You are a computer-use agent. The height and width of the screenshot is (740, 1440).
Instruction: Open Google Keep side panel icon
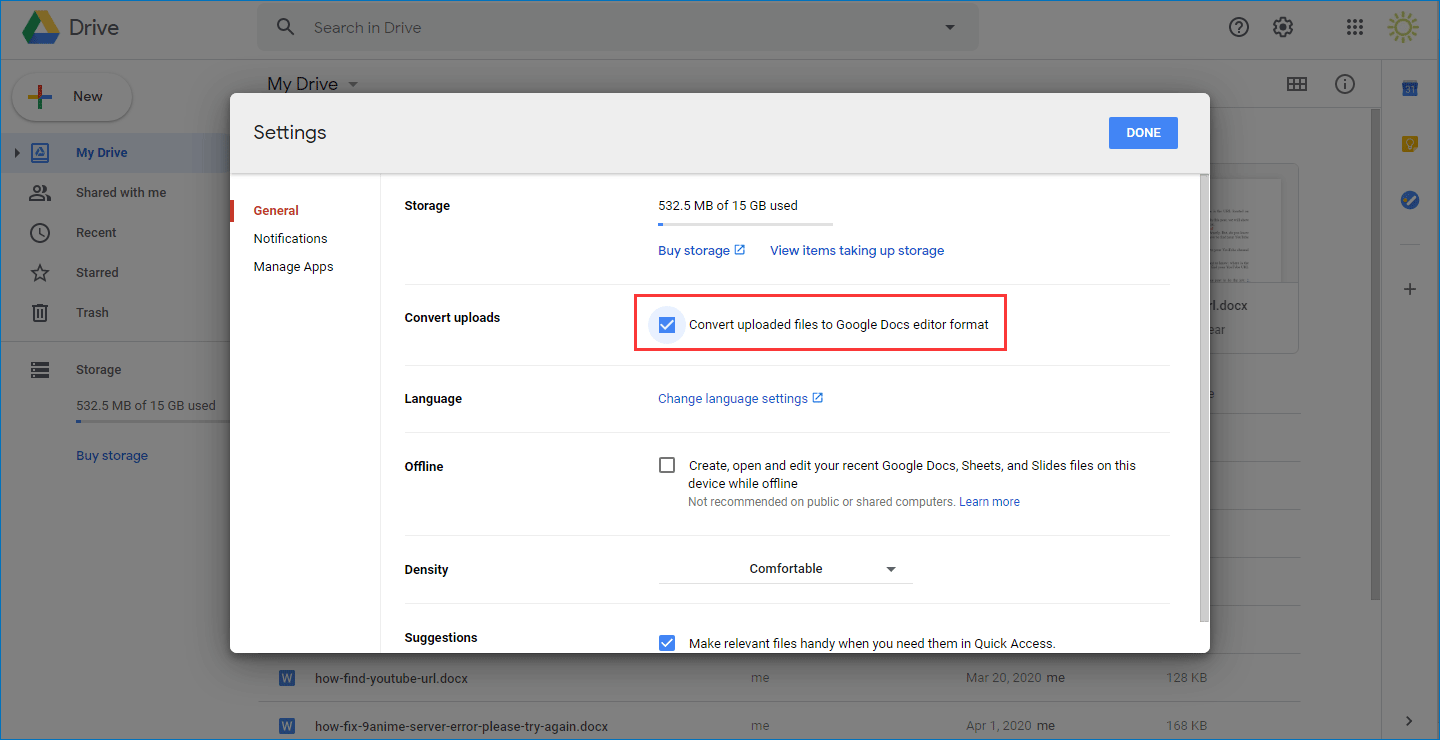1410,145
